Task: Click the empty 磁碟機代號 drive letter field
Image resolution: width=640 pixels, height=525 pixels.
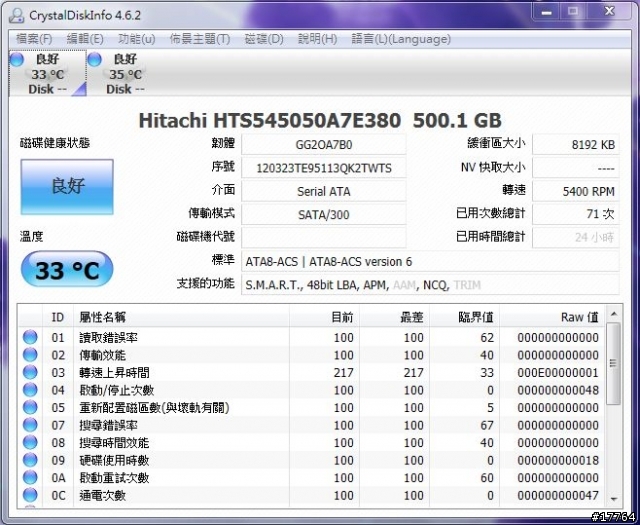Action: (324, 238)
